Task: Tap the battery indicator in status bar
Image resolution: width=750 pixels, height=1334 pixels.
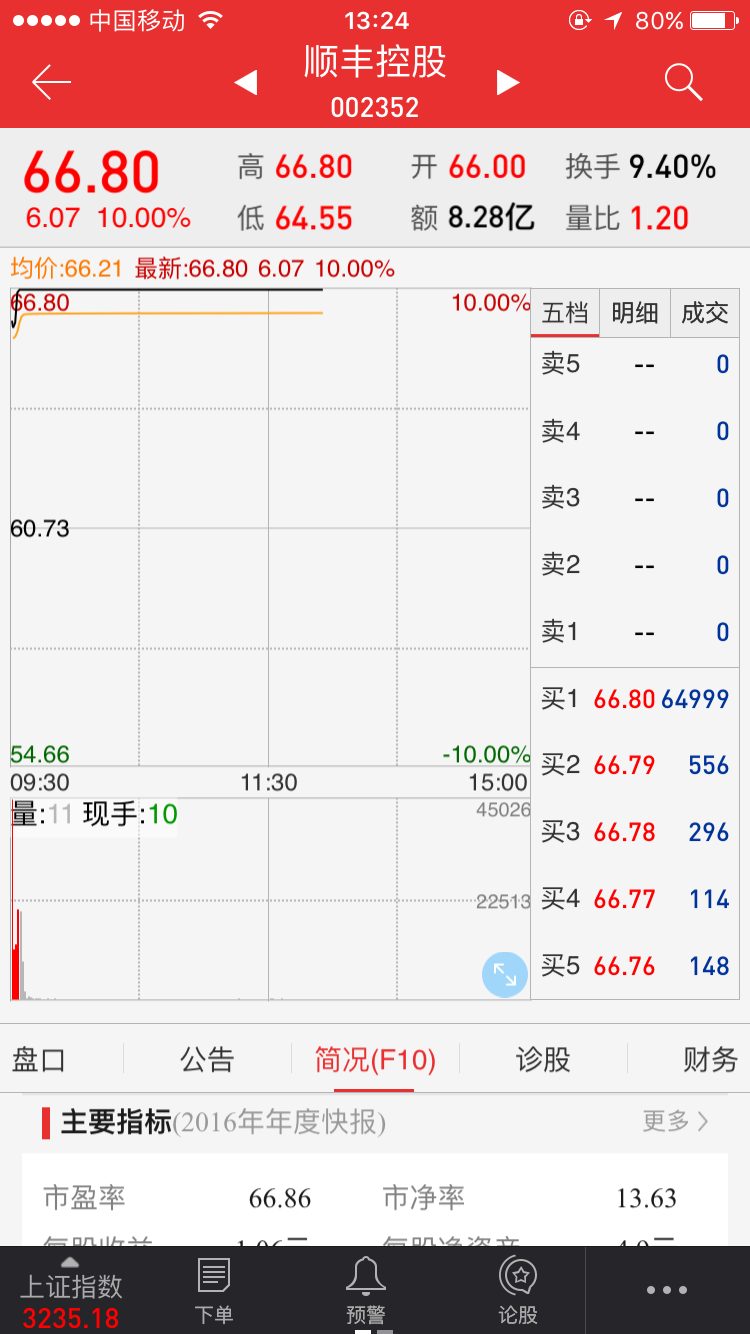Action: coord(714,20)
